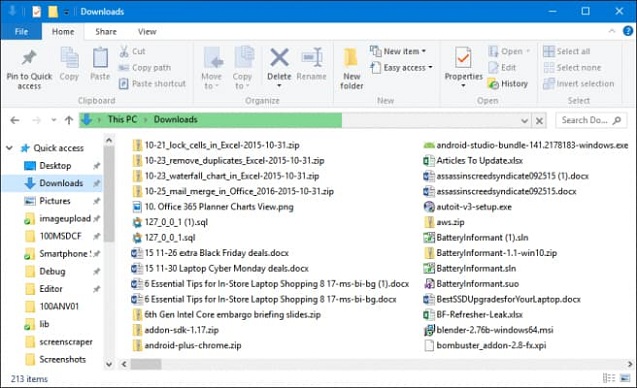Switch to the View ribbon tab
This screenshot has height=388, width=637.
147,31
